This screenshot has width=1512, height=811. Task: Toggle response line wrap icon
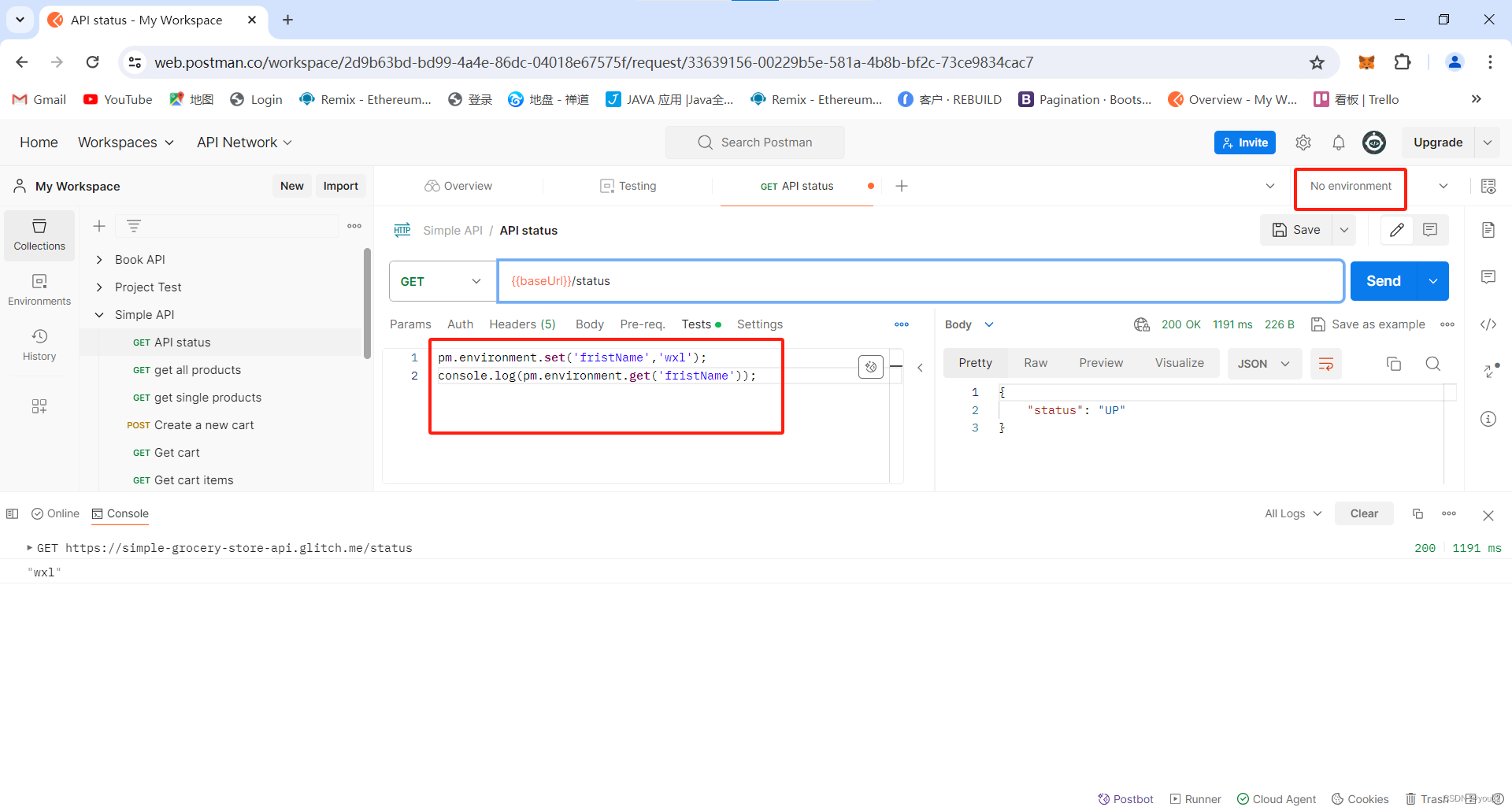coord(1326,364)
